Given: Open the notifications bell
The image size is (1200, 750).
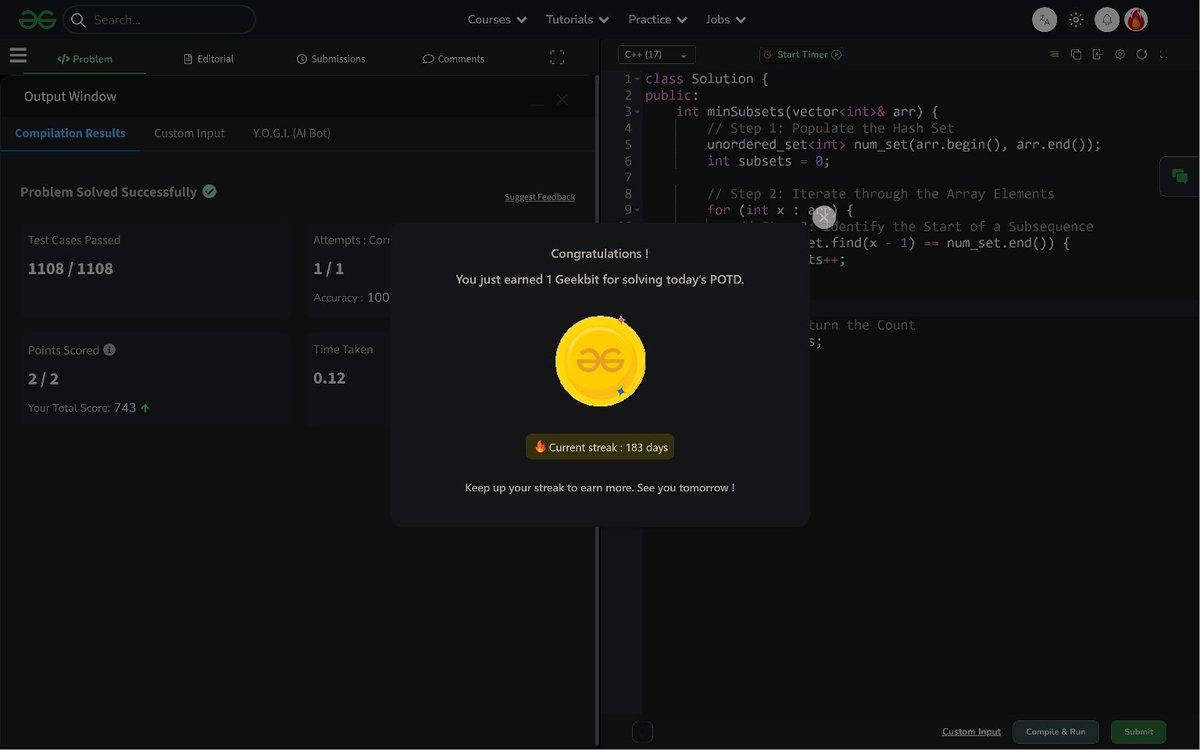Looking at the screenshot, I should click(1107, 19).
